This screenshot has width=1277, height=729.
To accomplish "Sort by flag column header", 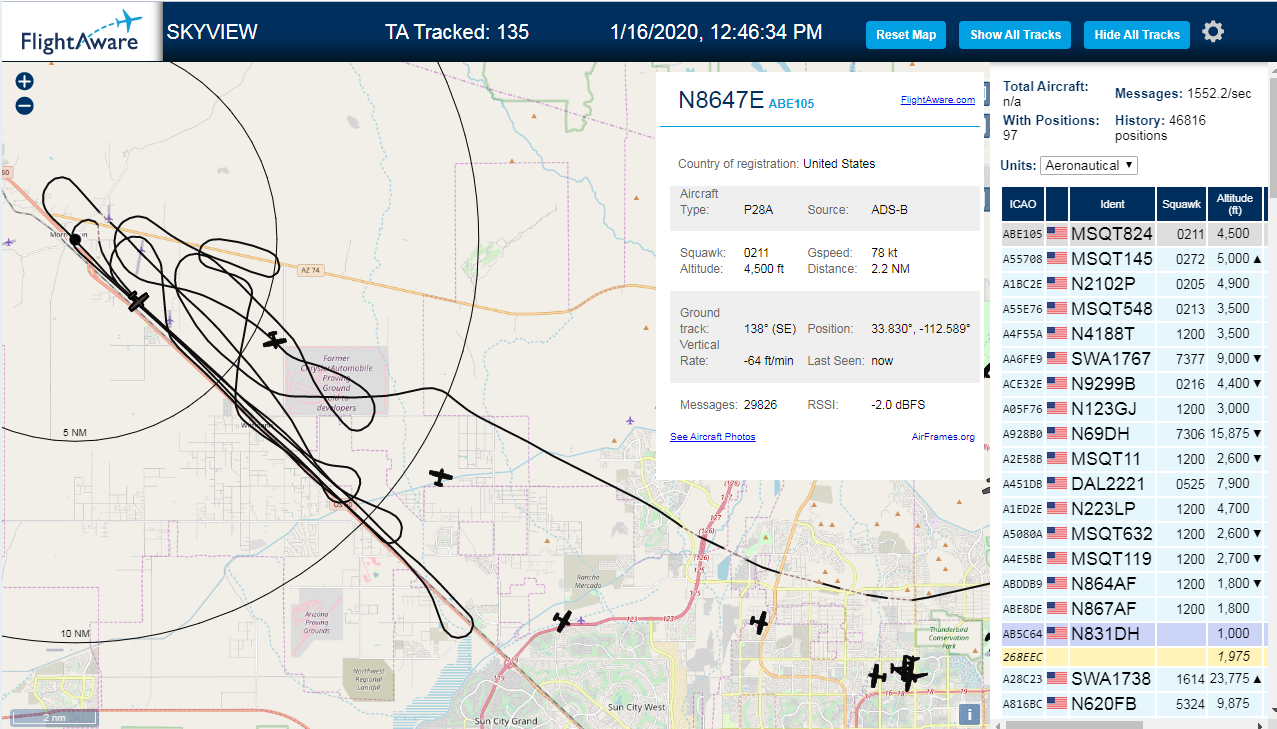I will coord(1057,204).
